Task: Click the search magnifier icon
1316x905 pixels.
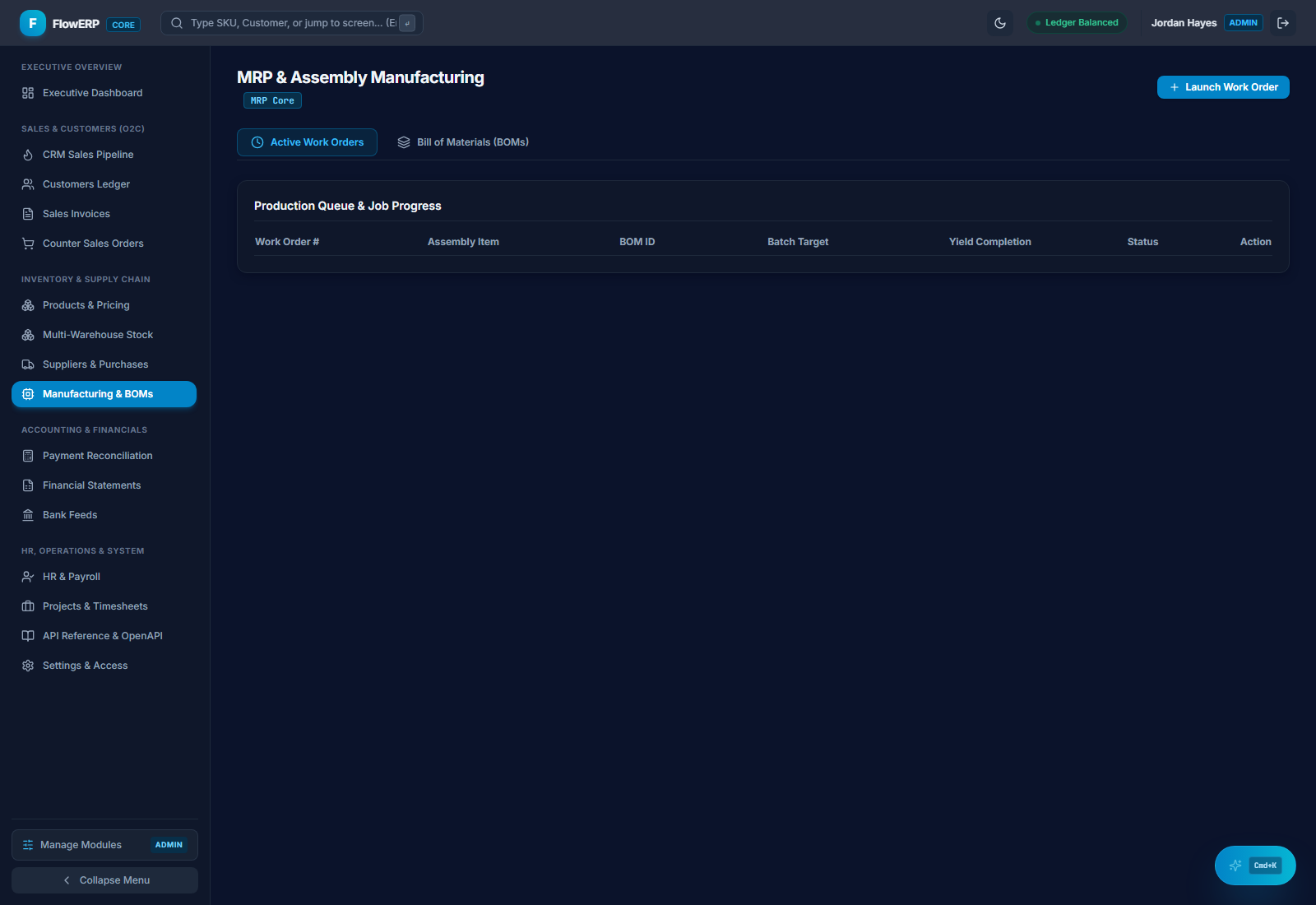Action: coord(176,23)
